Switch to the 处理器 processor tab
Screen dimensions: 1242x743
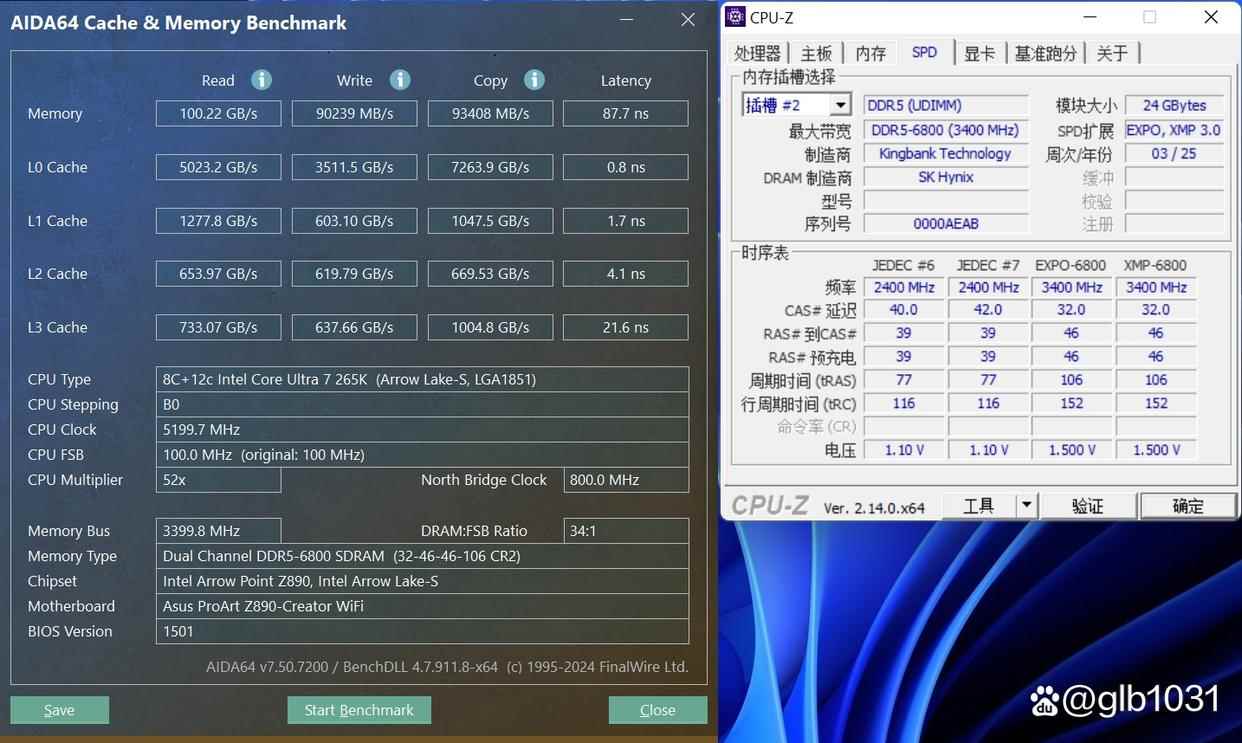(757, 52)
